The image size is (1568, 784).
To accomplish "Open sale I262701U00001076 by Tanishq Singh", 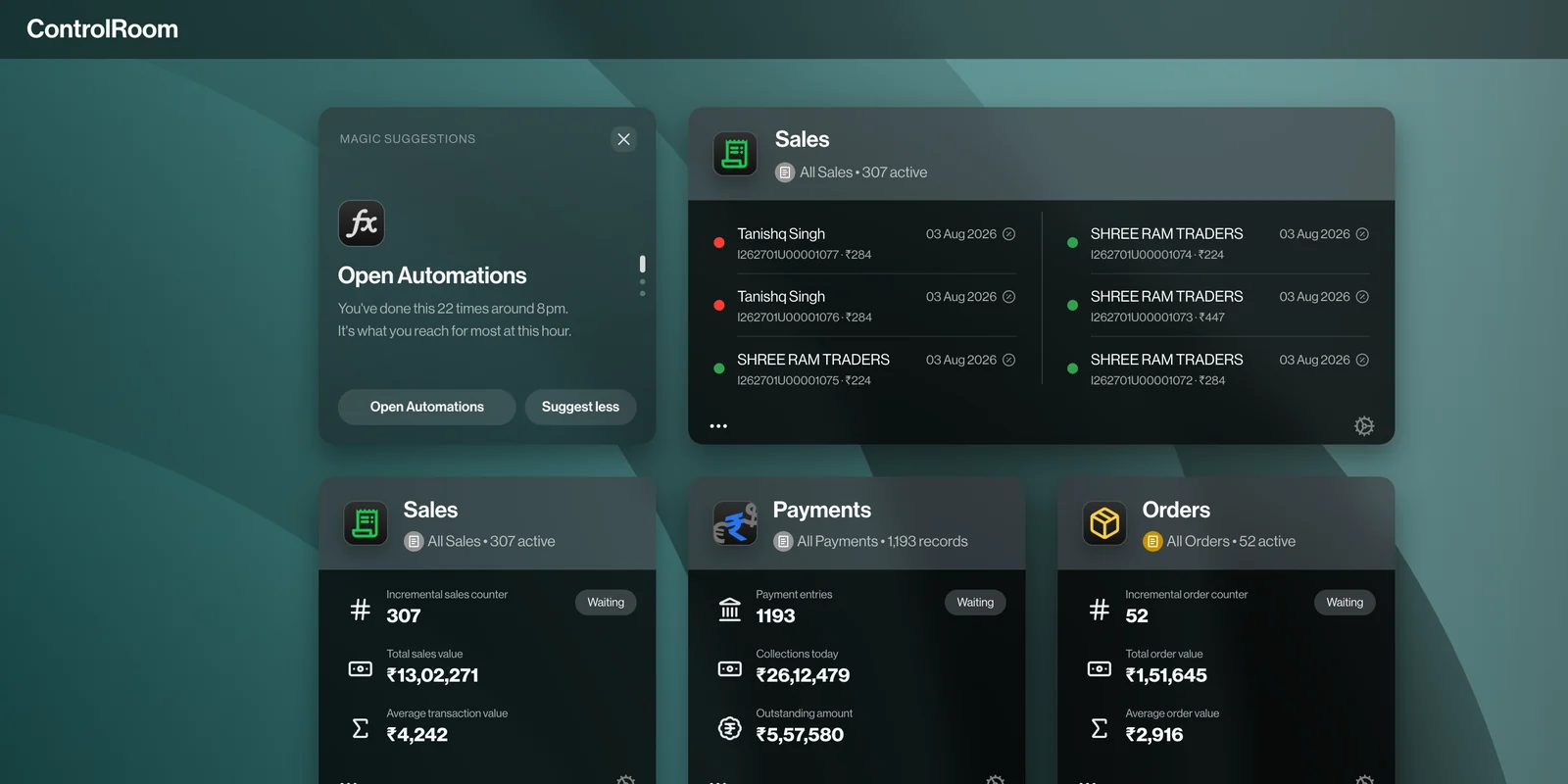I will (864, 306).
